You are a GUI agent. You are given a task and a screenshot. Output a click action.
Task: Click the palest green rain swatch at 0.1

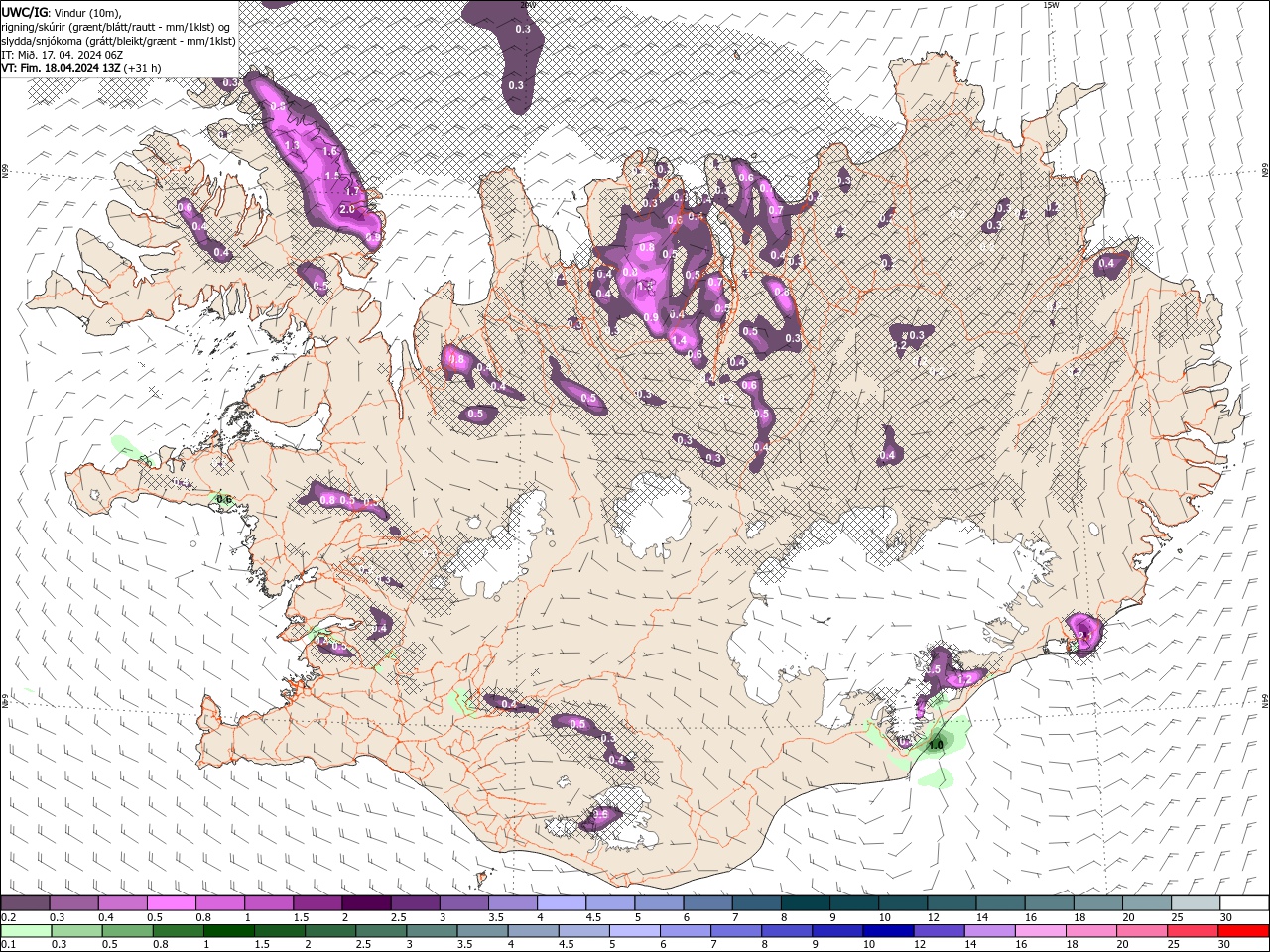[x=26, y=930]
